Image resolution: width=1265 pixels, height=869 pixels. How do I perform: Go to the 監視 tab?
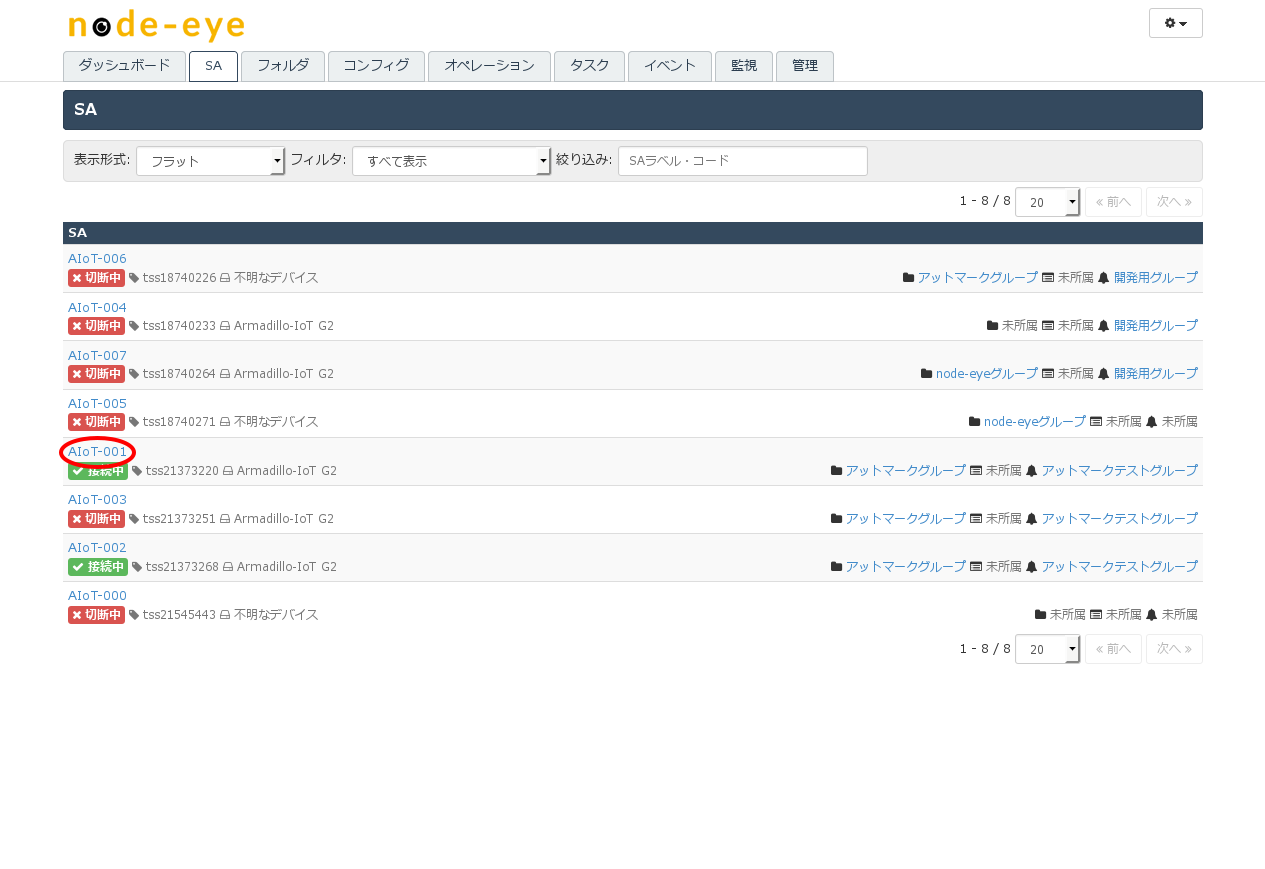(x=744, y=66)
